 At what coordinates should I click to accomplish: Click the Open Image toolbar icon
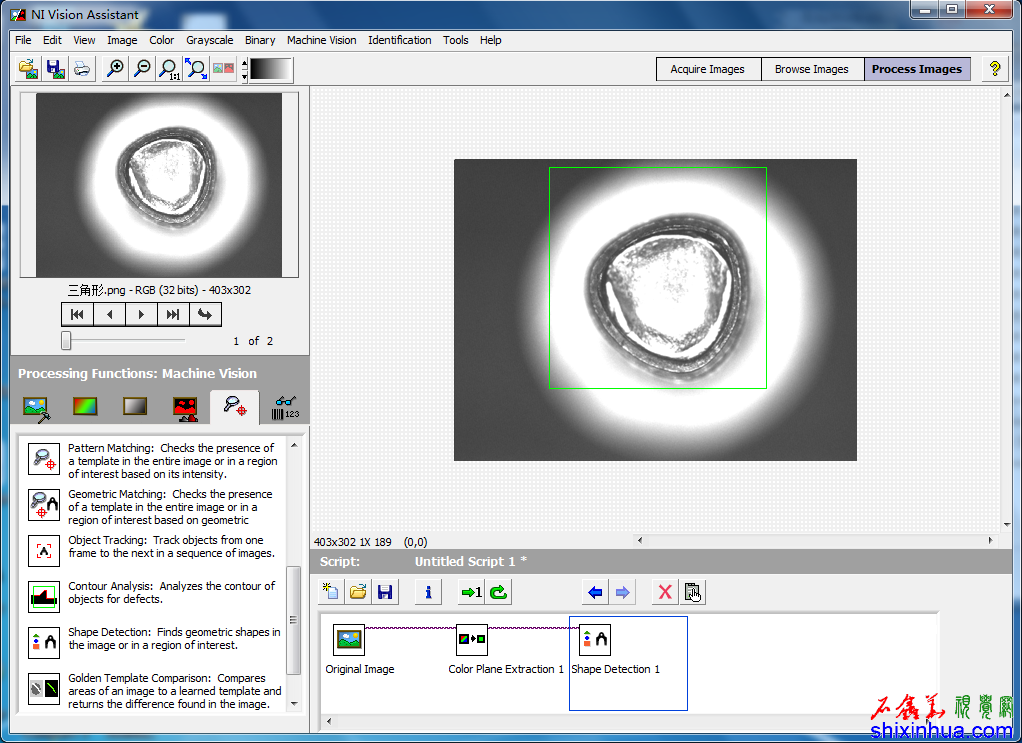pos(28,68)
